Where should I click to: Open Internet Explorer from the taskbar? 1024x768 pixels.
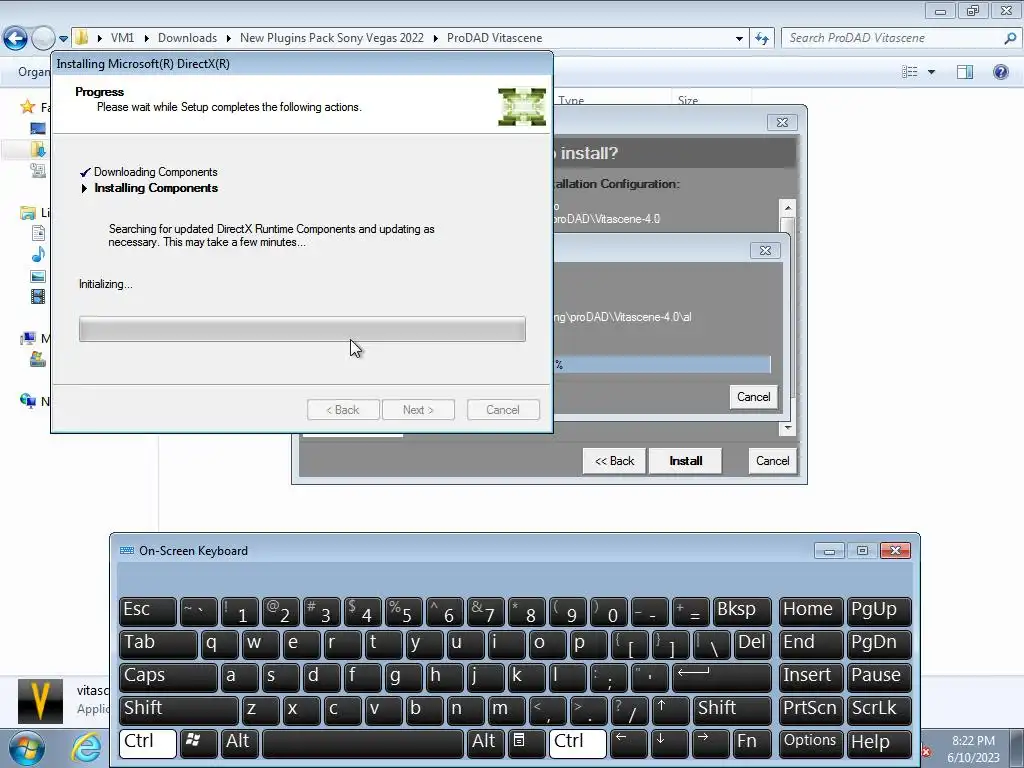pyautogui.click(x=86, y=748)
